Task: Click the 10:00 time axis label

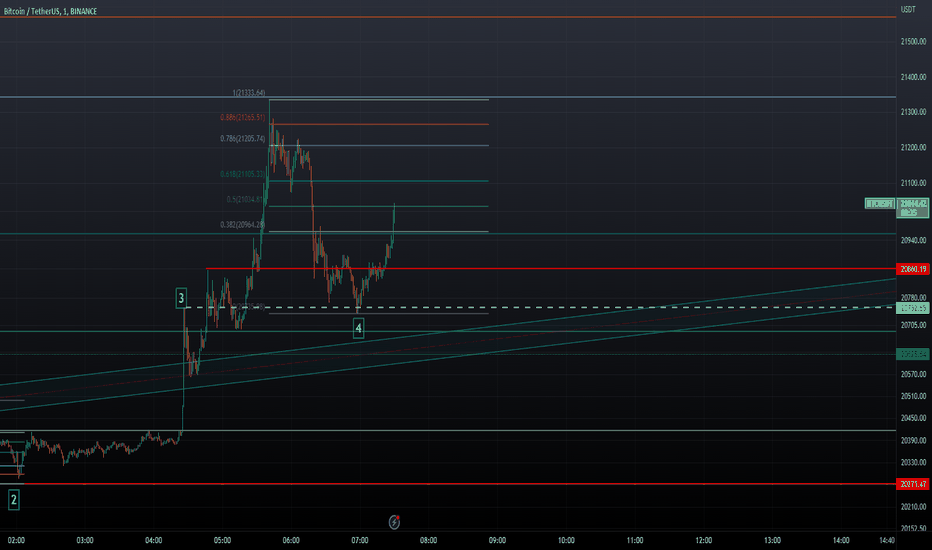Action: pos(566,540)
